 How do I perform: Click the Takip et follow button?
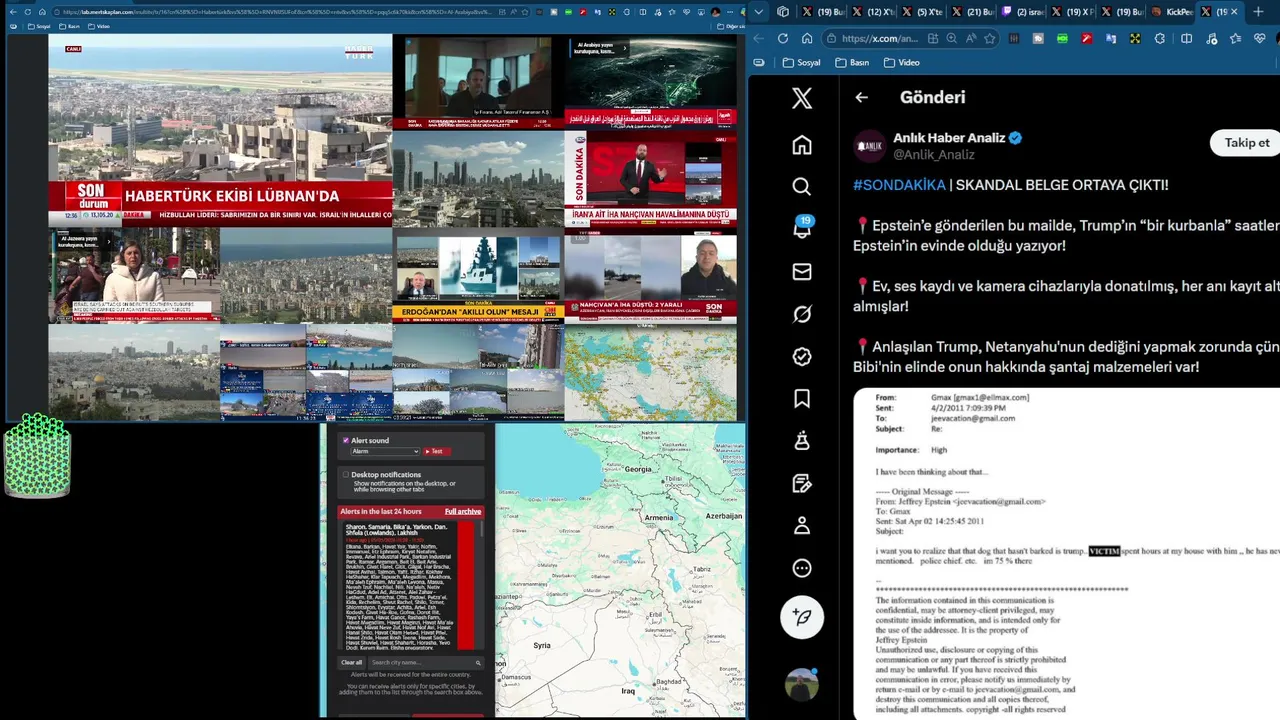1246,143
